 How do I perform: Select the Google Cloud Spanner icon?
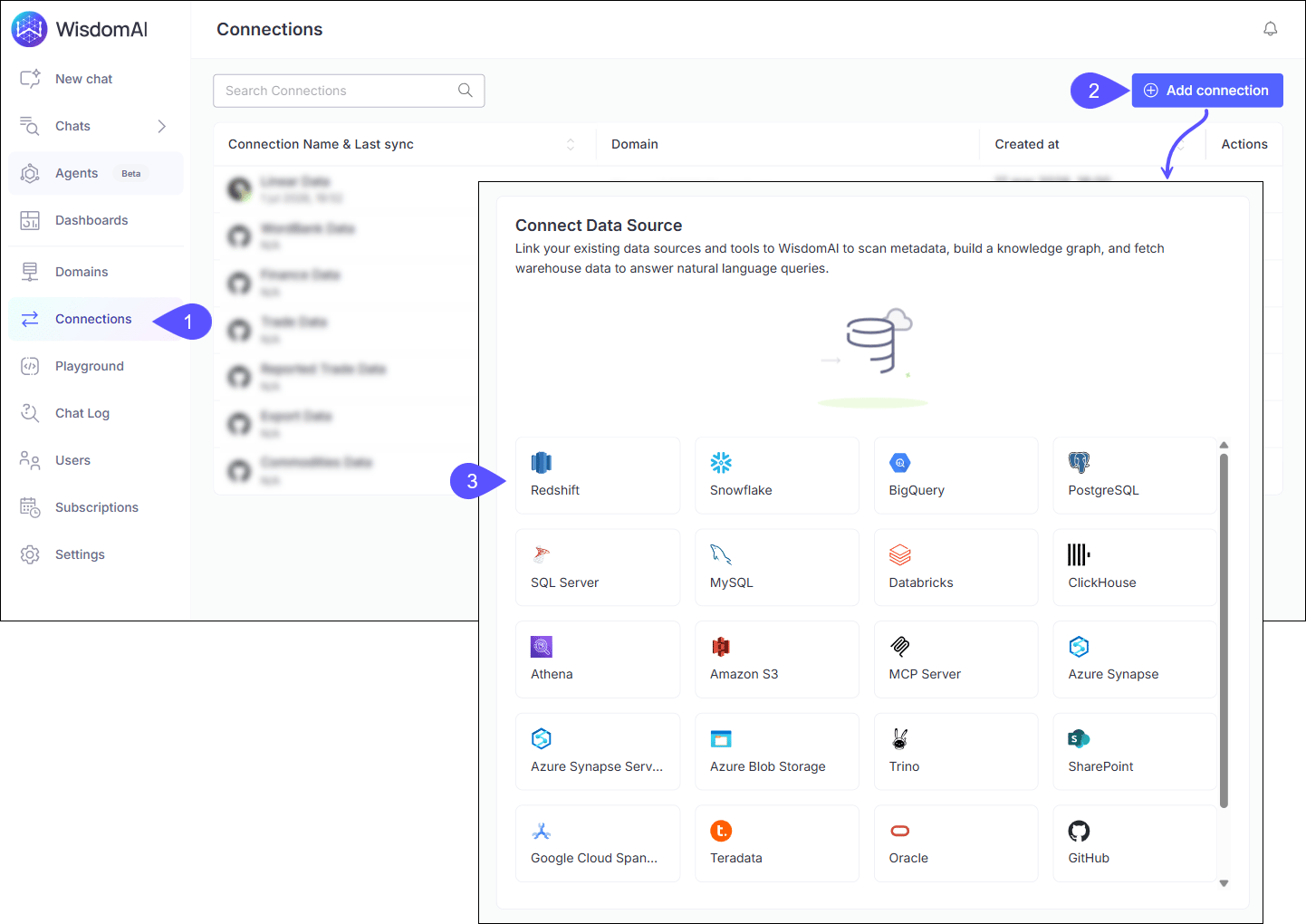pos(542,831)
